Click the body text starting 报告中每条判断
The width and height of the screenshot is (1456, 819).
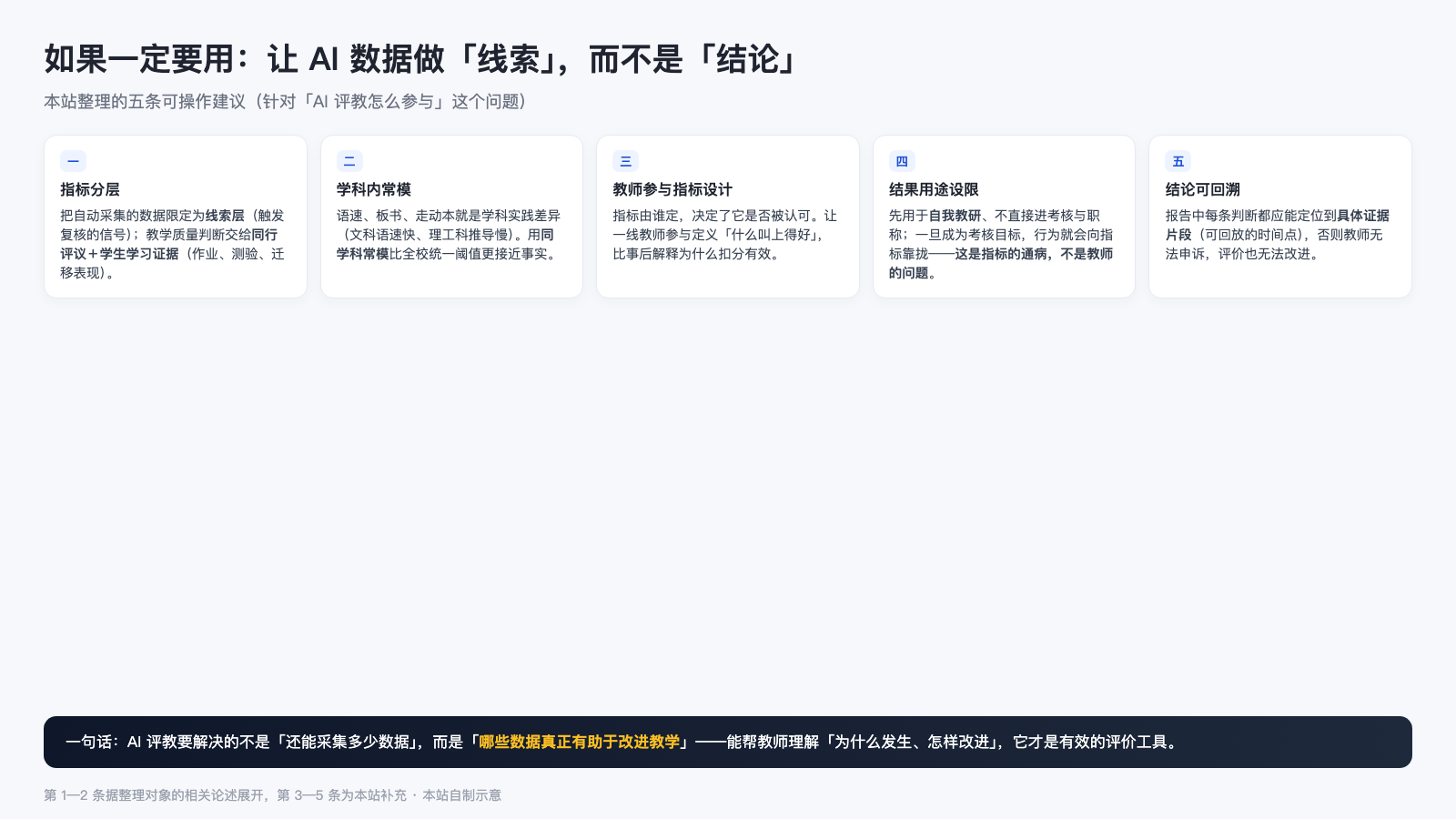click(1278, 235)
